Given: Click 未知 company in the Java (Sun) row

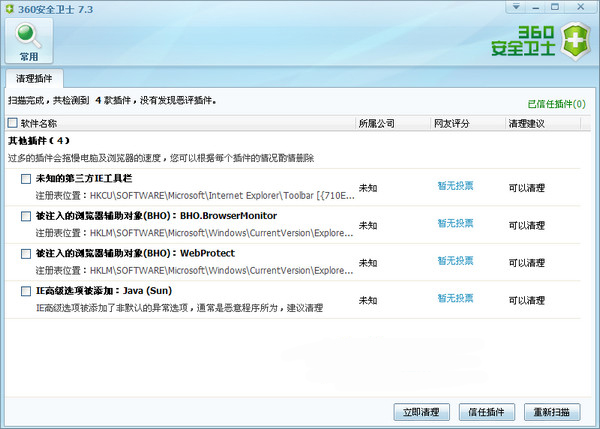Looking at the screenshot, I should pos(368,300).
